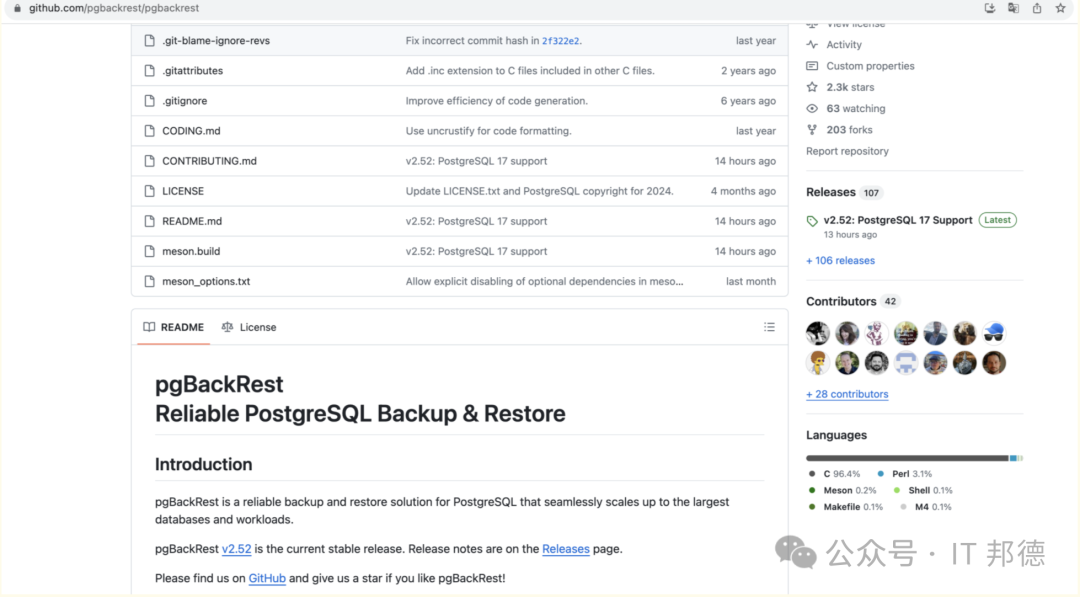
Task: Open the .gitattributes file
Action: (192, 70)
